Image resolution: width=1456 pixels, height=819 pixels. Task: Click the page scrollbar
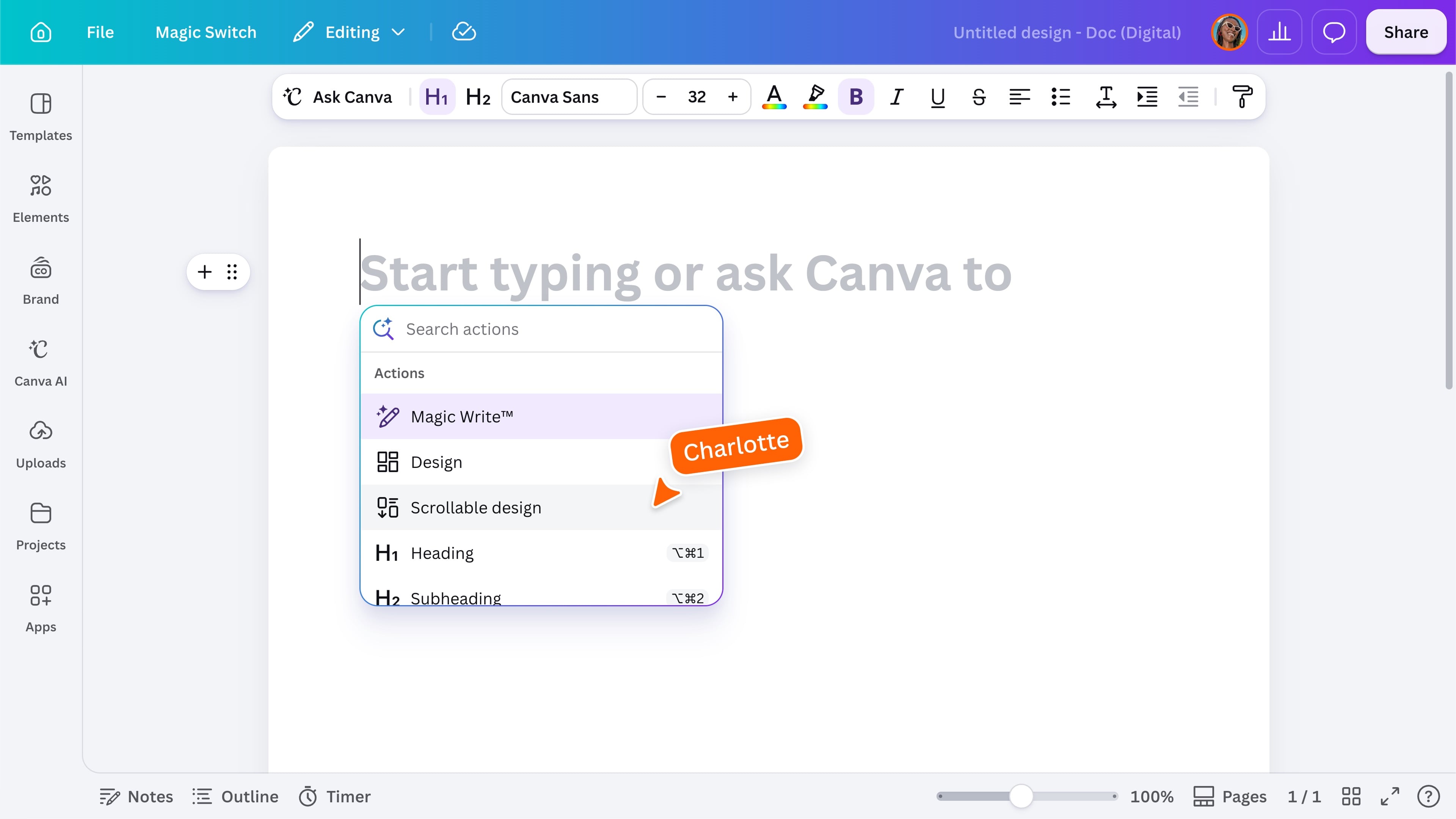[x=1449, y=231]
